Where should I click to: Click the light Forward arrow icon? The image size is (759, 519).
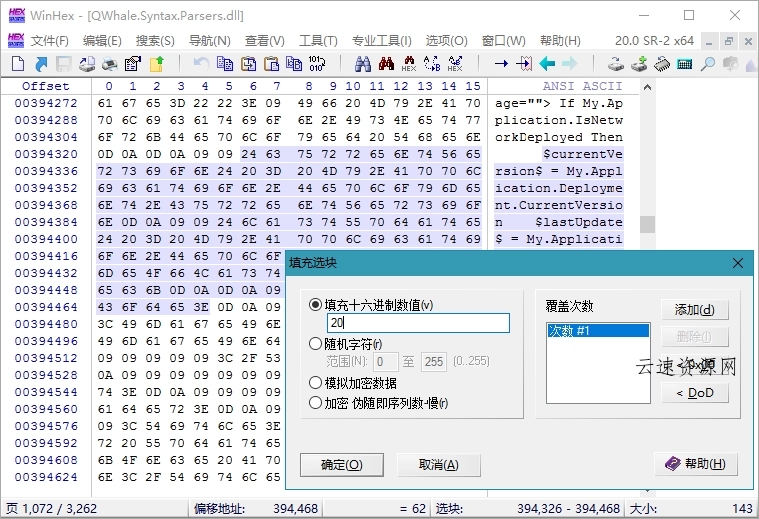[570, 63]
